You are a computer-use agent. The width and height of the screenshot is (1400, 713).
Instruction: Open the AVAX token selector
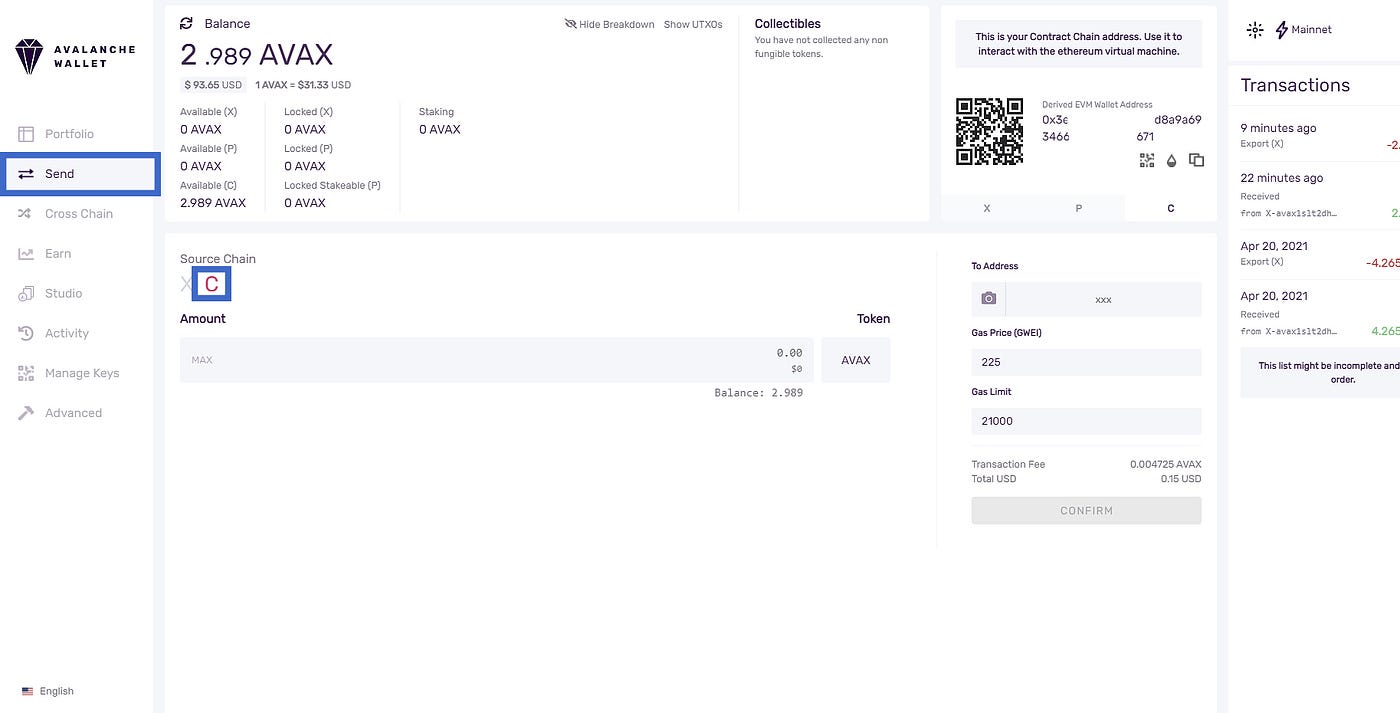856,360
